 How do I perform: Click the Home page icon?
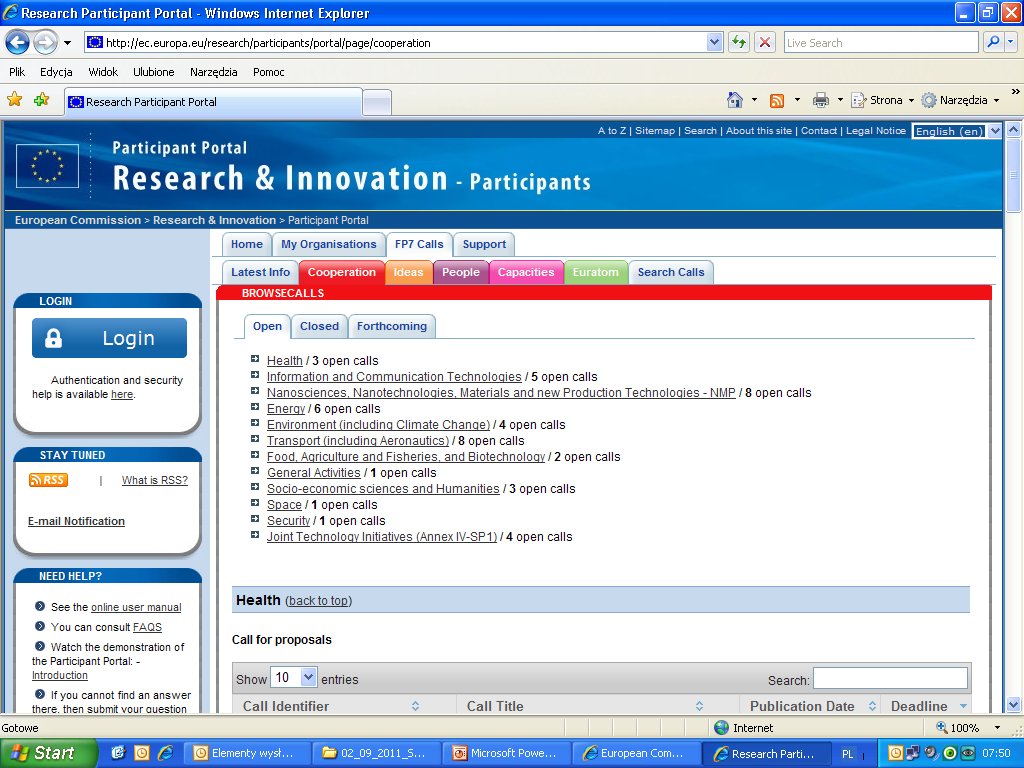point(735,100)
